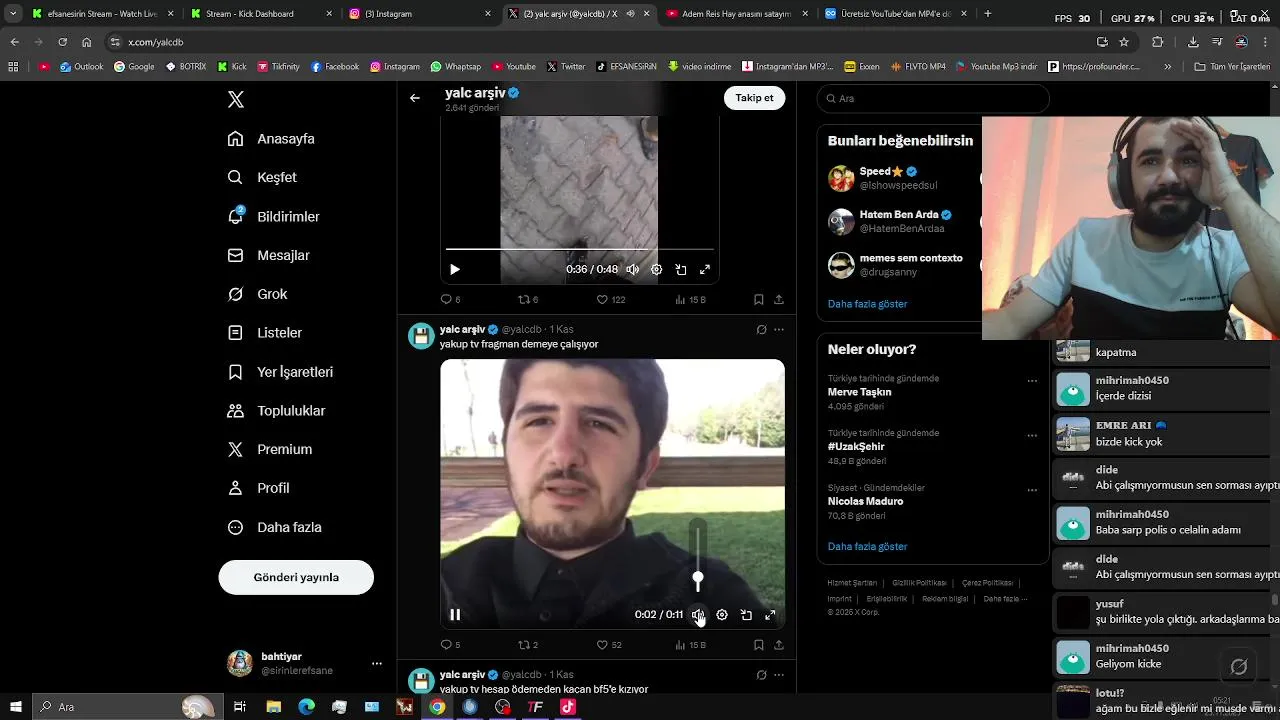Open Grok from sidebar
1280x720 pixels.
click(257, 294)
